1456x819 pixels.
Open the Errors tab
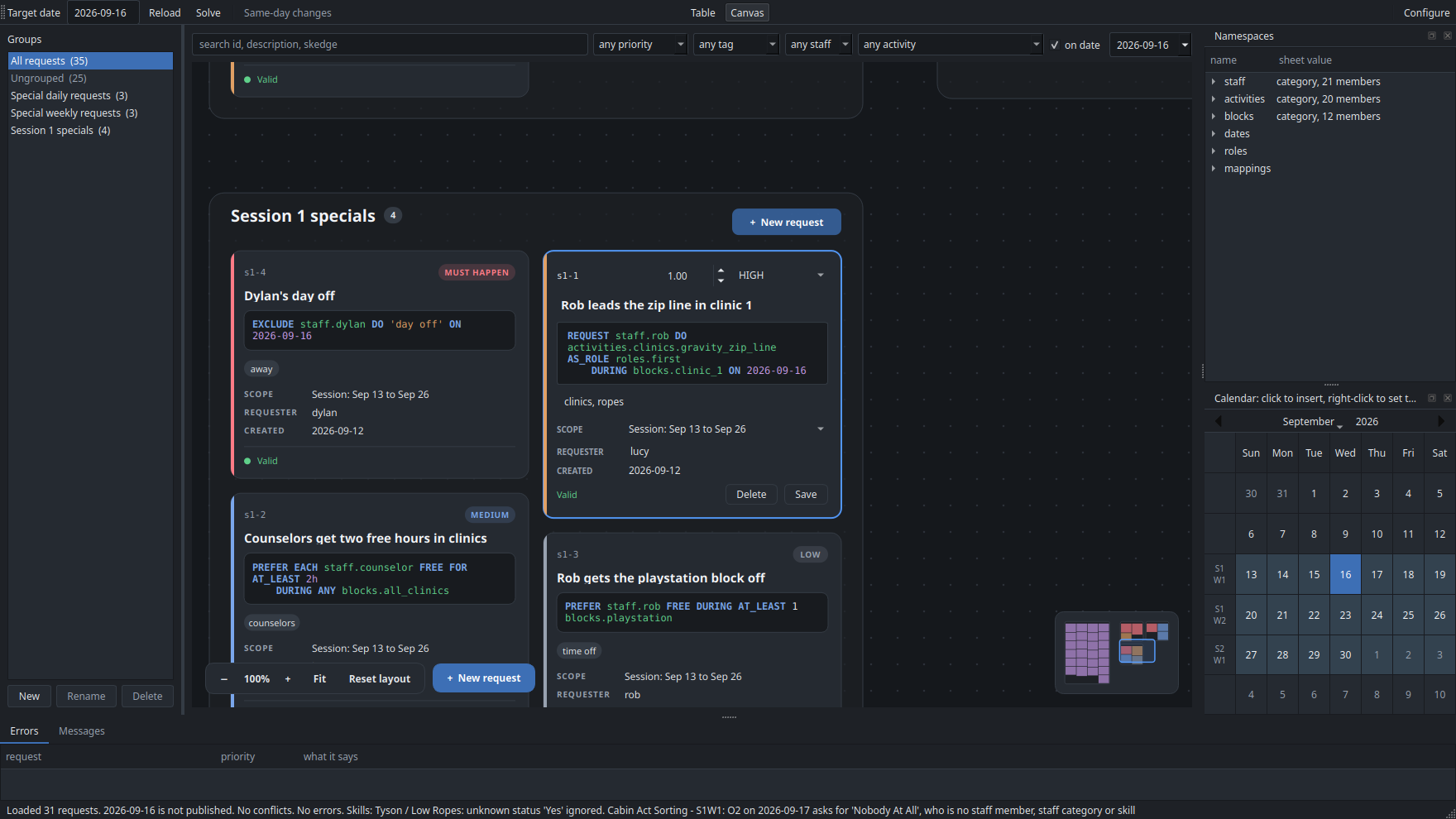pos(24,730)
